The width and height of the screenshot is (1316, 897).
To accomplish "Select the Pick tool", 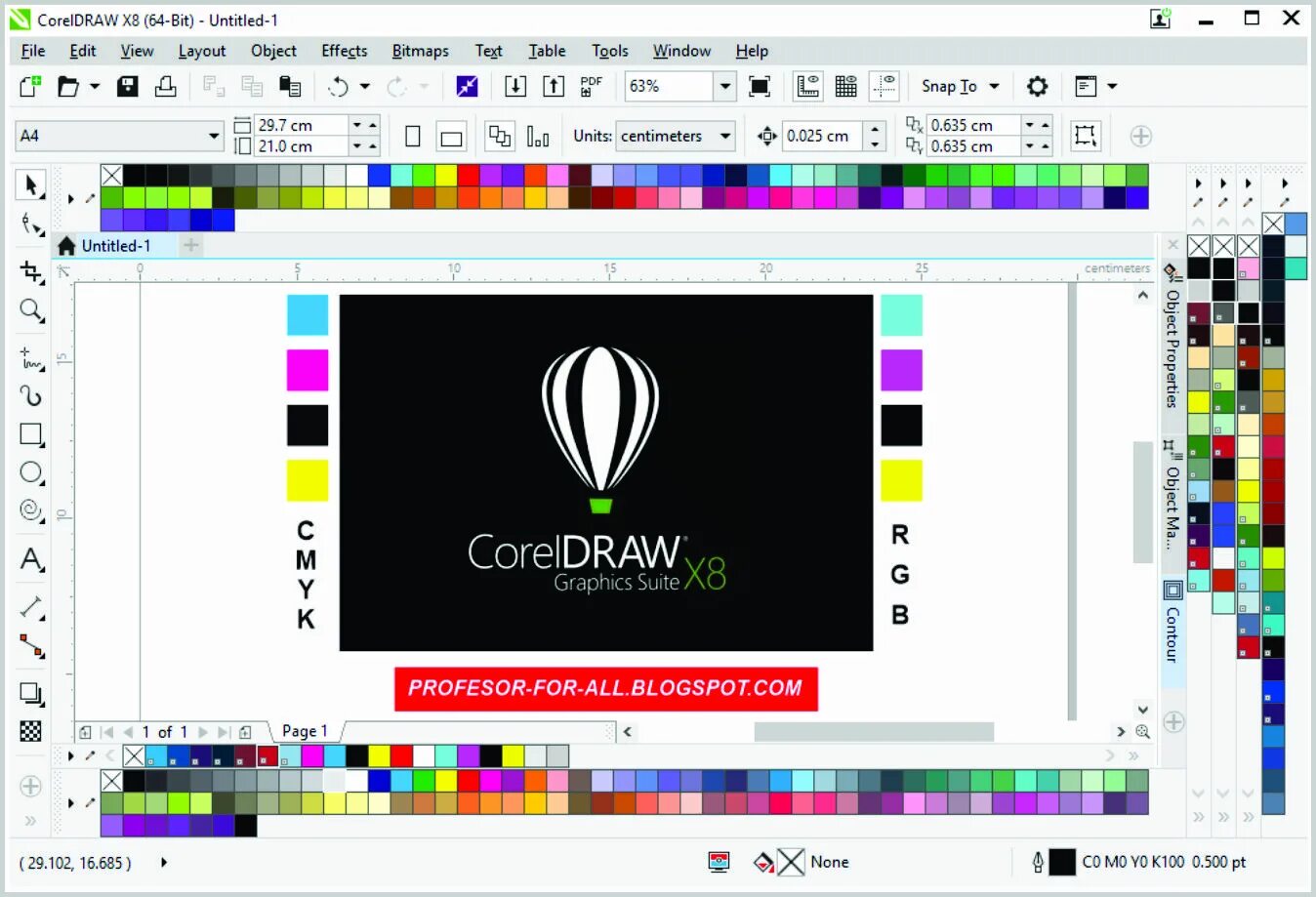I will tap(31, 184).
